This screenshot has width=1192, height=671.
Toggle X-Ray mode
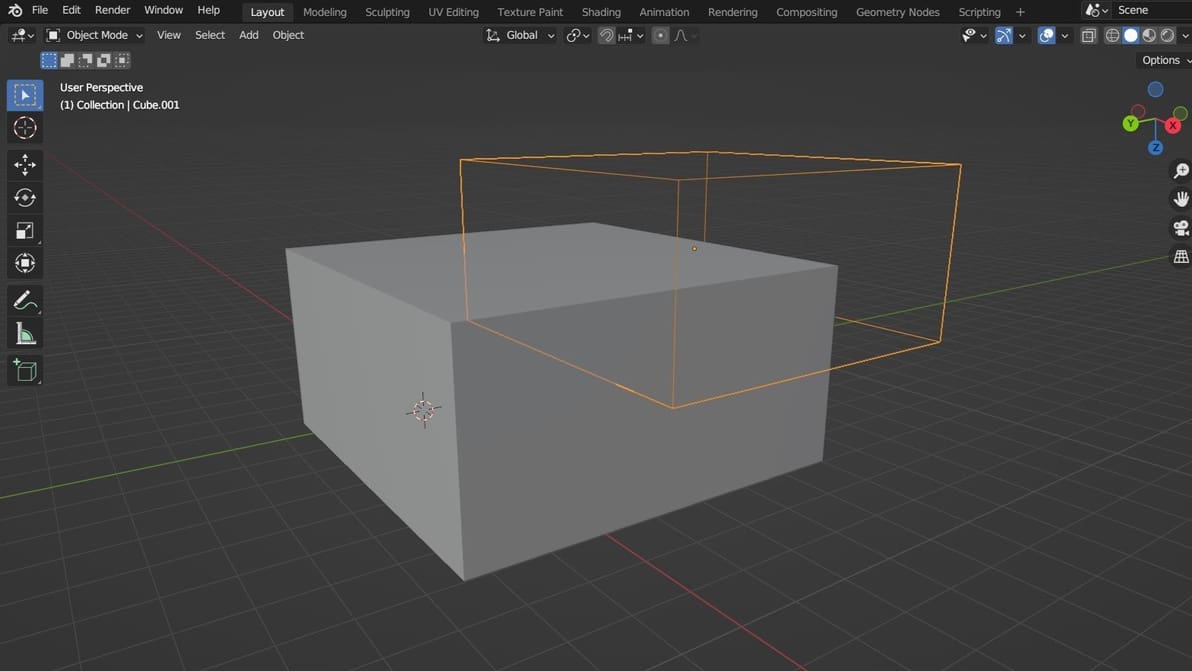pos(1088,35)
